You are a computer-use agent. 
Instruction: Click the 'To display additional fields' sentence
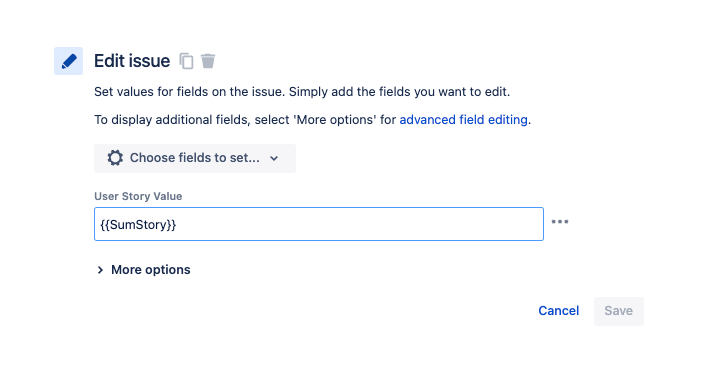(312, 120)
